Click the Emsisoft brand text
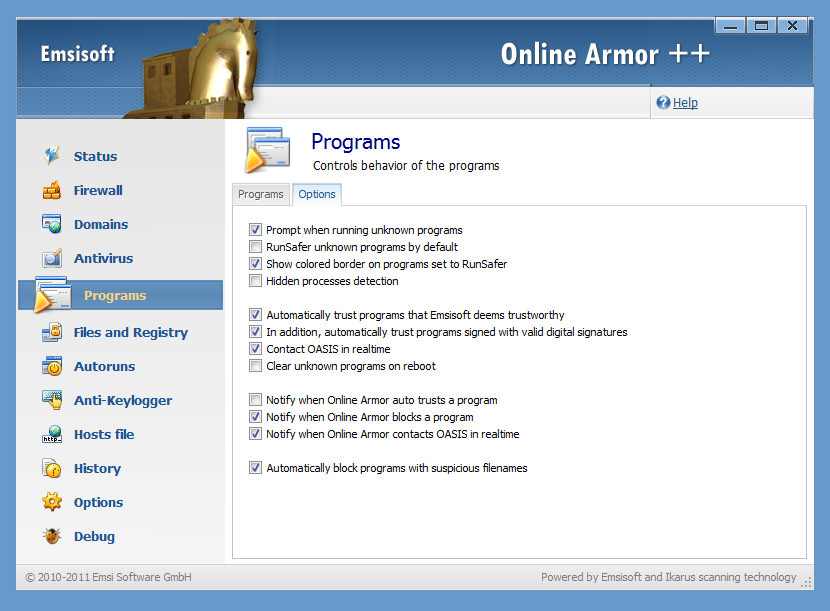 (77, 53)
